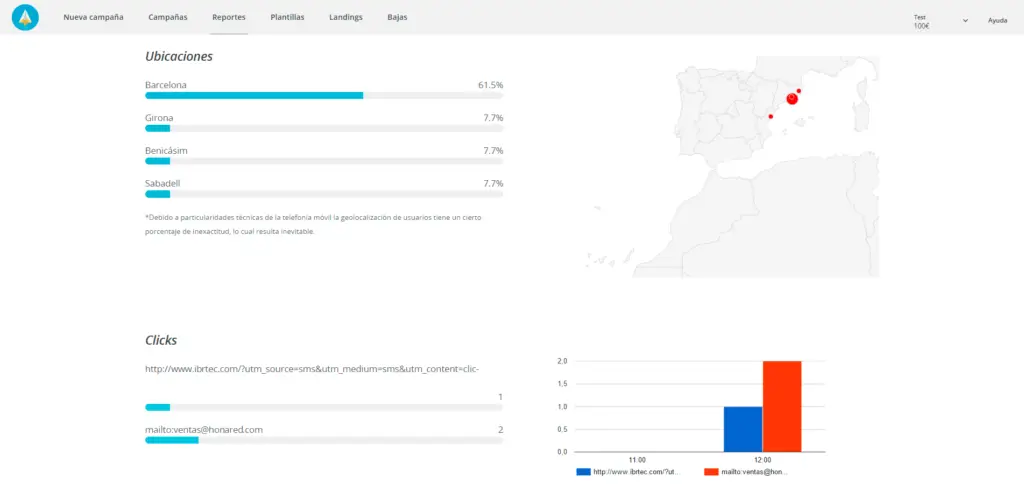This screenshot has width=1024, height=499.
Task: Click the blue ibrtec legend swatch
Action: 583,471
